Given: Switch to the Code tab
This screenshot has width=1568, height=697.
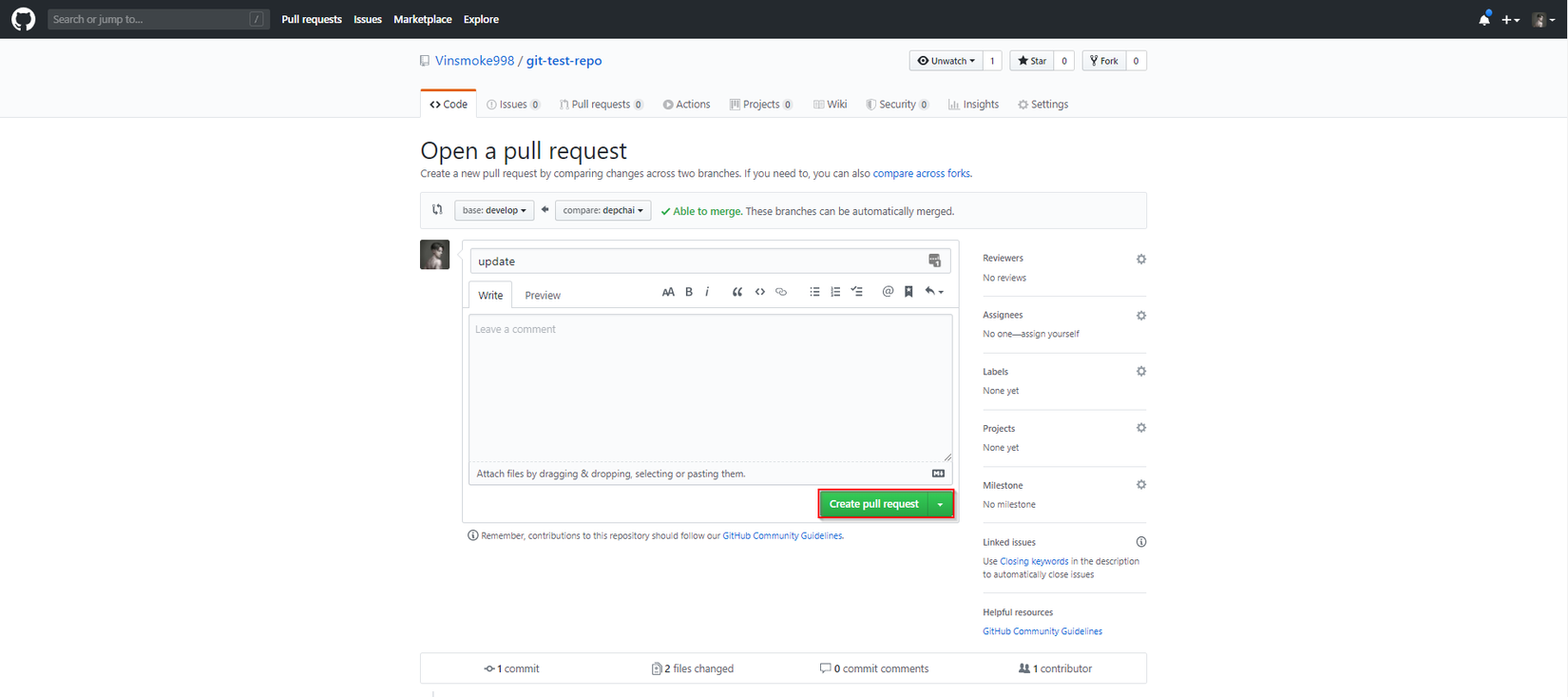Looking at the screenshot, I should (449, 105).
